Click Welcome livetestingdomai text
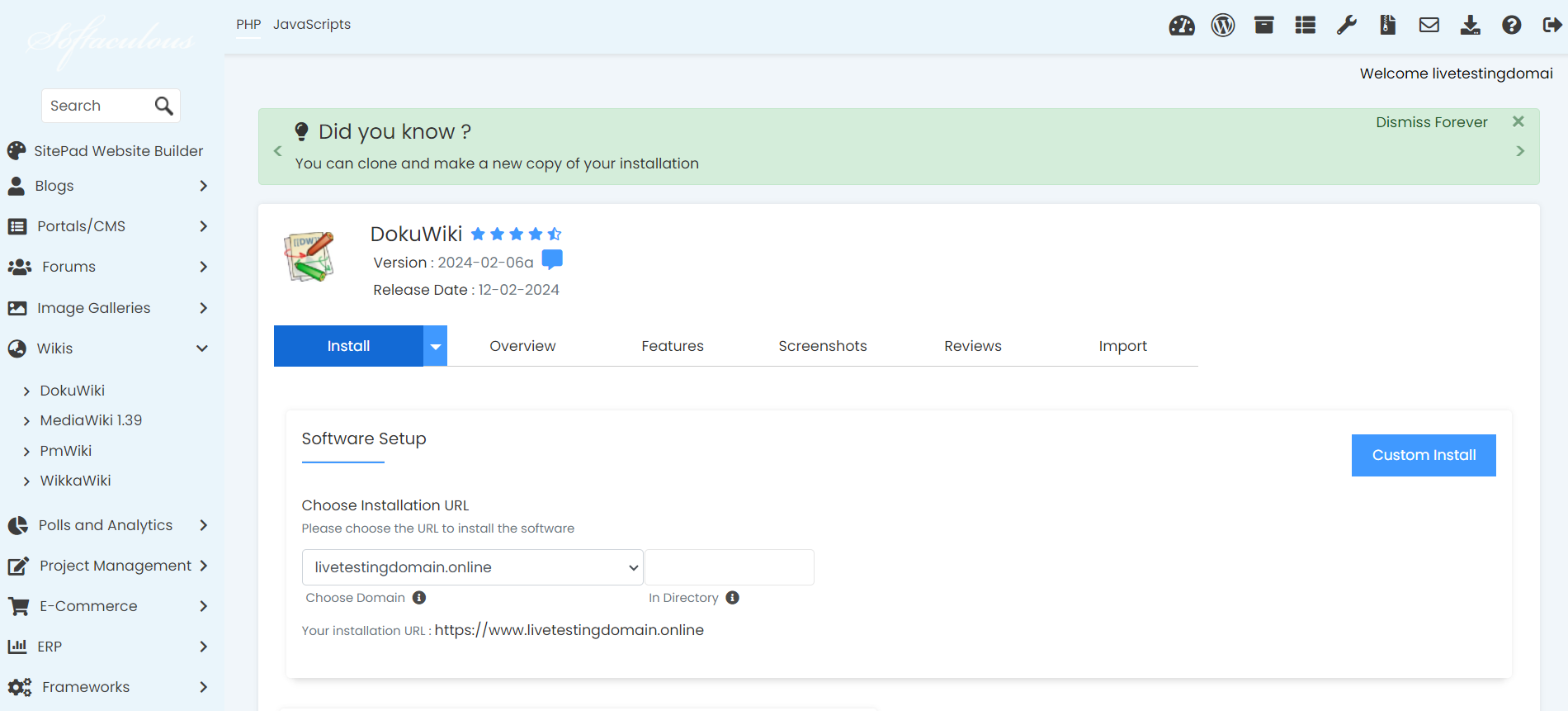The height and width of the screenshot is (711, 1568). tap(1457, 73)
